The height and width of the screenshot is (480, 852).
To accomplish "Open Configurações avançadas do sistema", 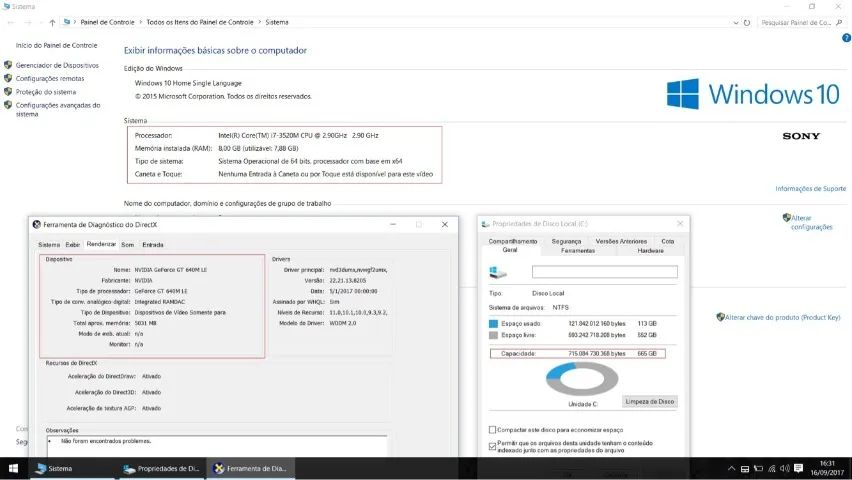I will 58,110.
